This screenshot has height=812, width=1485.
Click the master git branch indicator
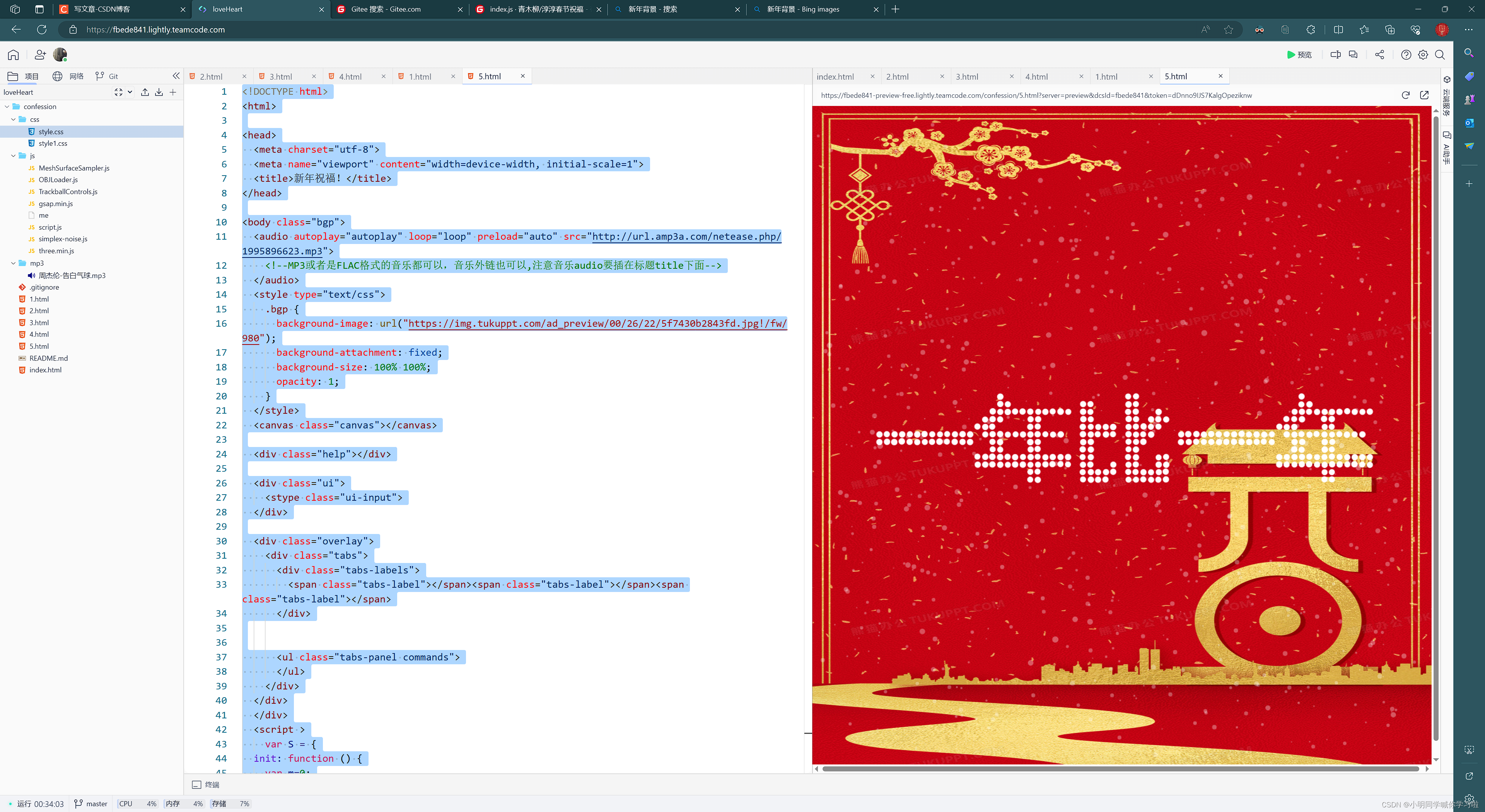pyautogui.click(x=90, y=803)
